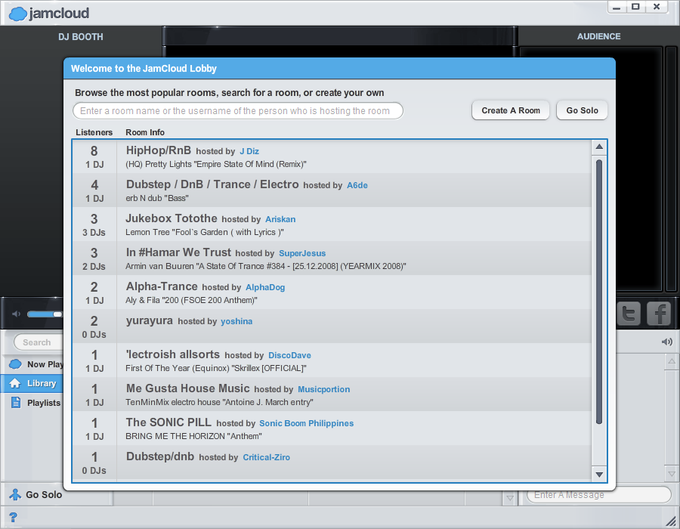Viewport: 680px width, 529px height.
Task: Open Twitter share icon
Action: 629,313
